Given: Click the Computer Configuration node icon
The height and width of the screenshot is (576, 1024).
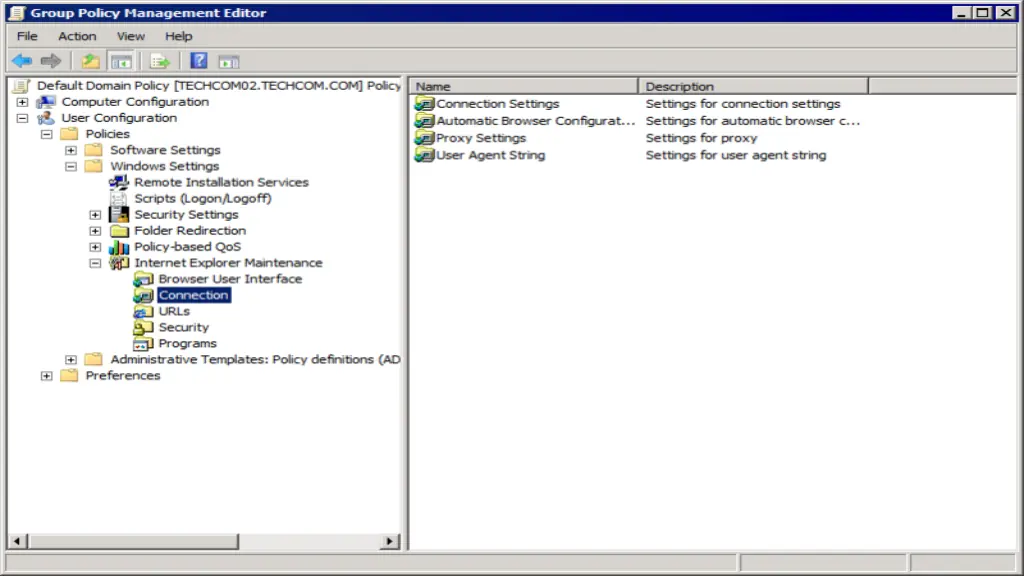Looking at the screenshot, I should click(x=46, y=102).
